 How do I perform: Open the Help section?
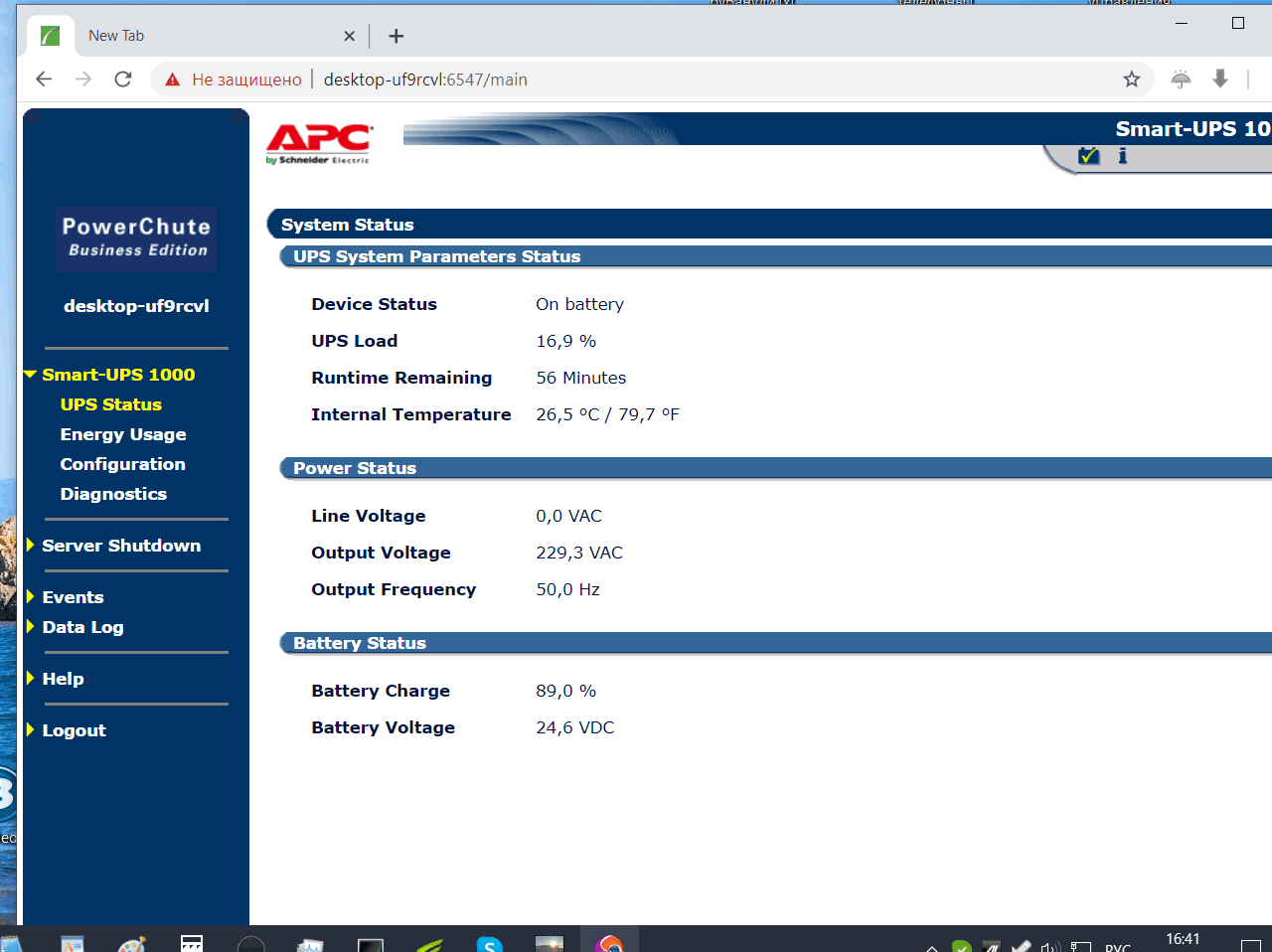63,679
